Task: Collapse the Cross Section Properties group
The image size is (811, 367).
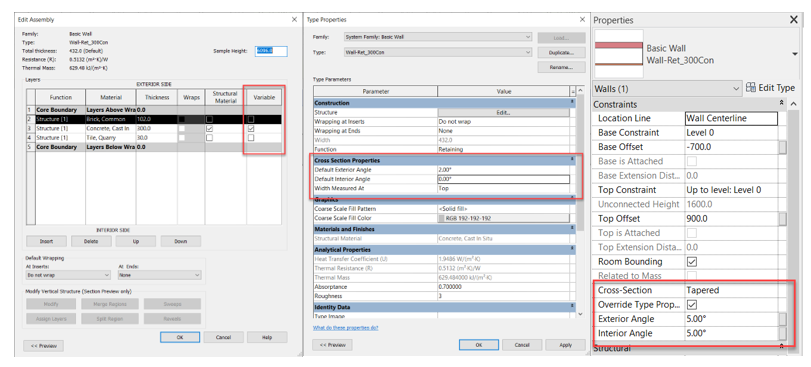Action: (572, 160)
